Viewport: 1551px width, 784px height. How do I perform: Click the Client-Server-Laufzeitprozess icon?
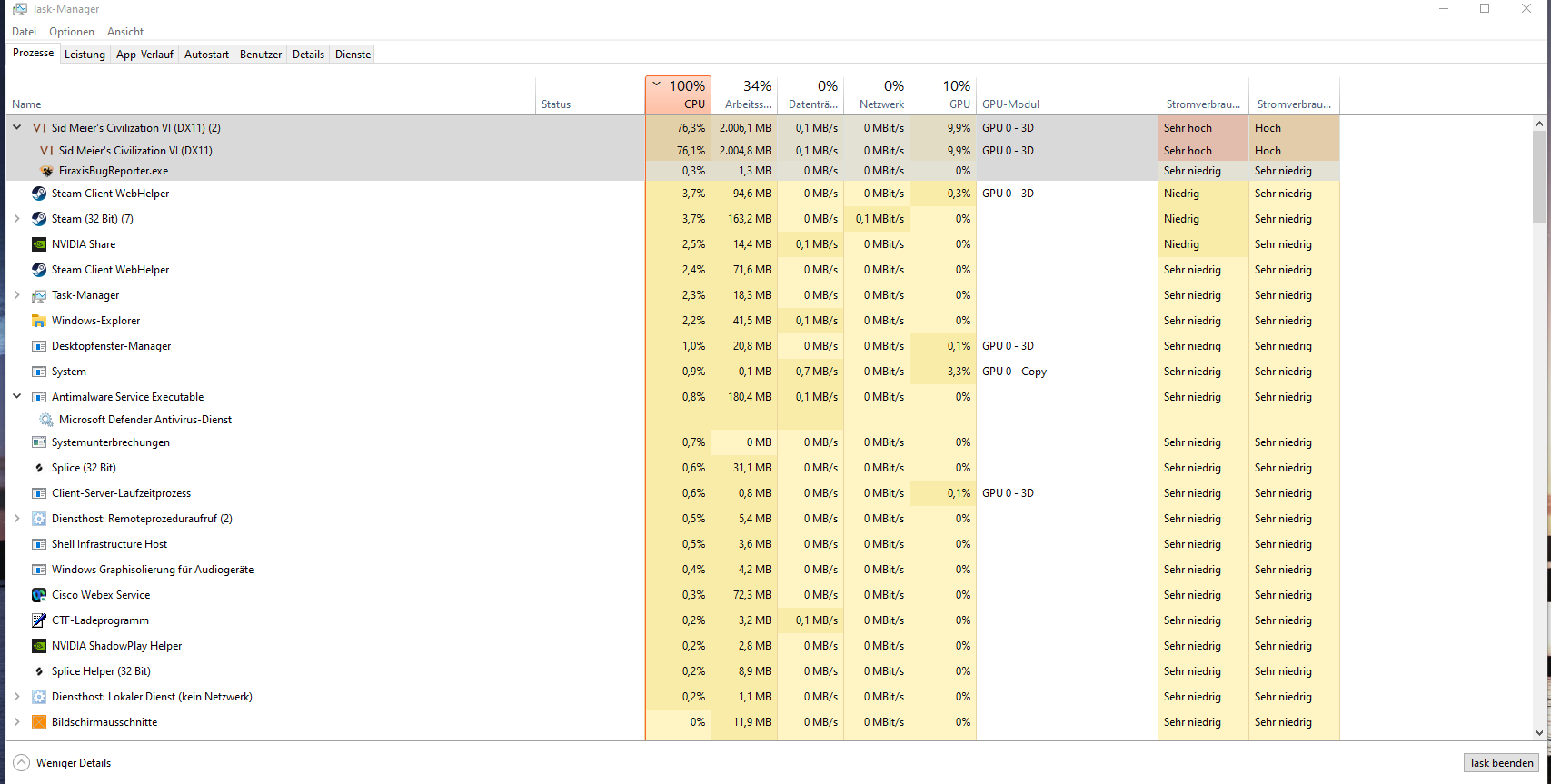(39, 493)
